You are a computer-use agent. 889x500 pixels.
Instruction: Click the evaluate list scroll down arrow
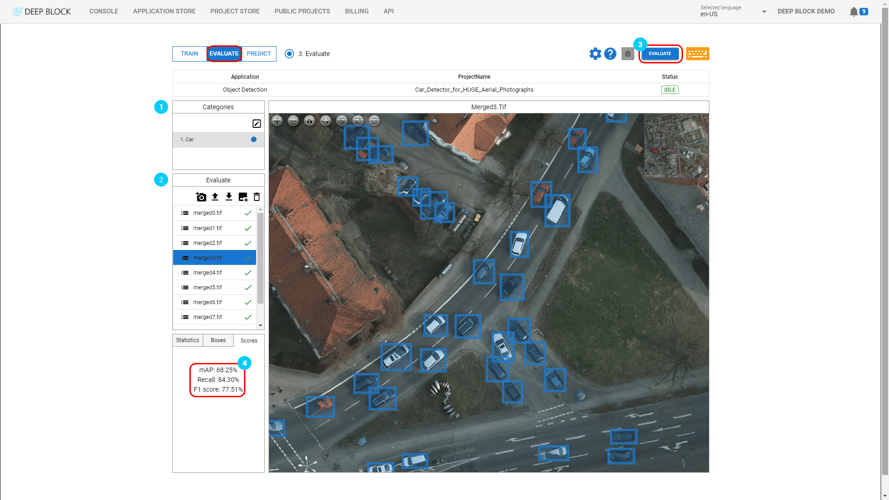tap(260, 325)
